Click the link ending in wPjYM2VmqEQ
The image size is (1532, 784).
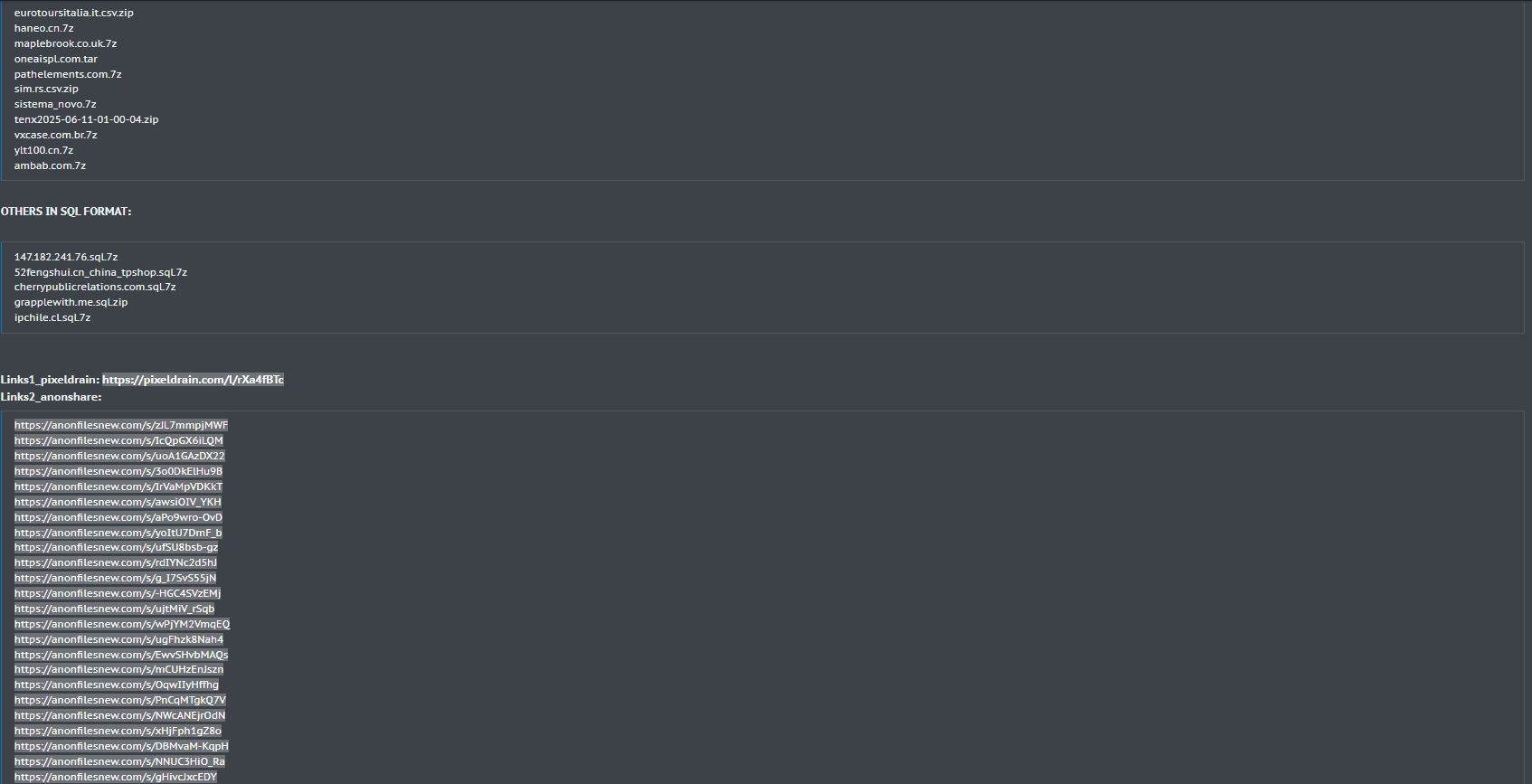pyautogui.click(x=122, y=624)
